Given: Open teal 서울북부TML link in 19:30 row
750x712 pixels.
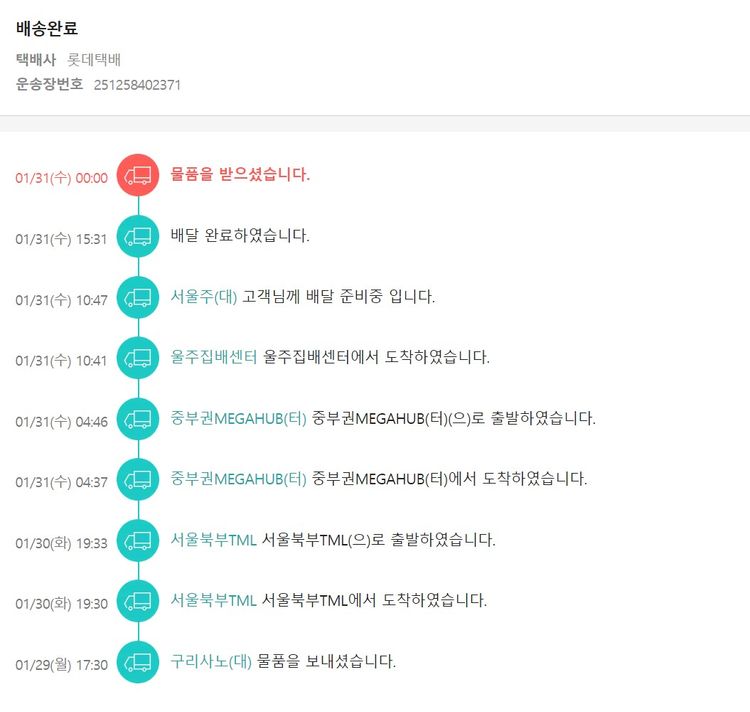Looking at the screenshot, I should [x=214, y=600].
